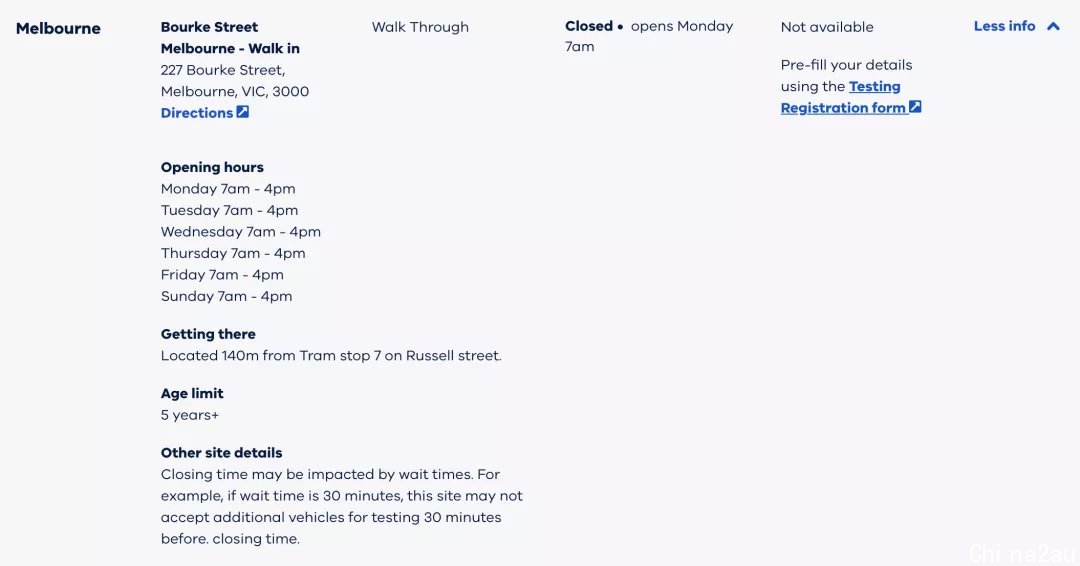Click the Sunday 7am - 4pm entry
1080x566 pixels.
(x=227, y=296)
